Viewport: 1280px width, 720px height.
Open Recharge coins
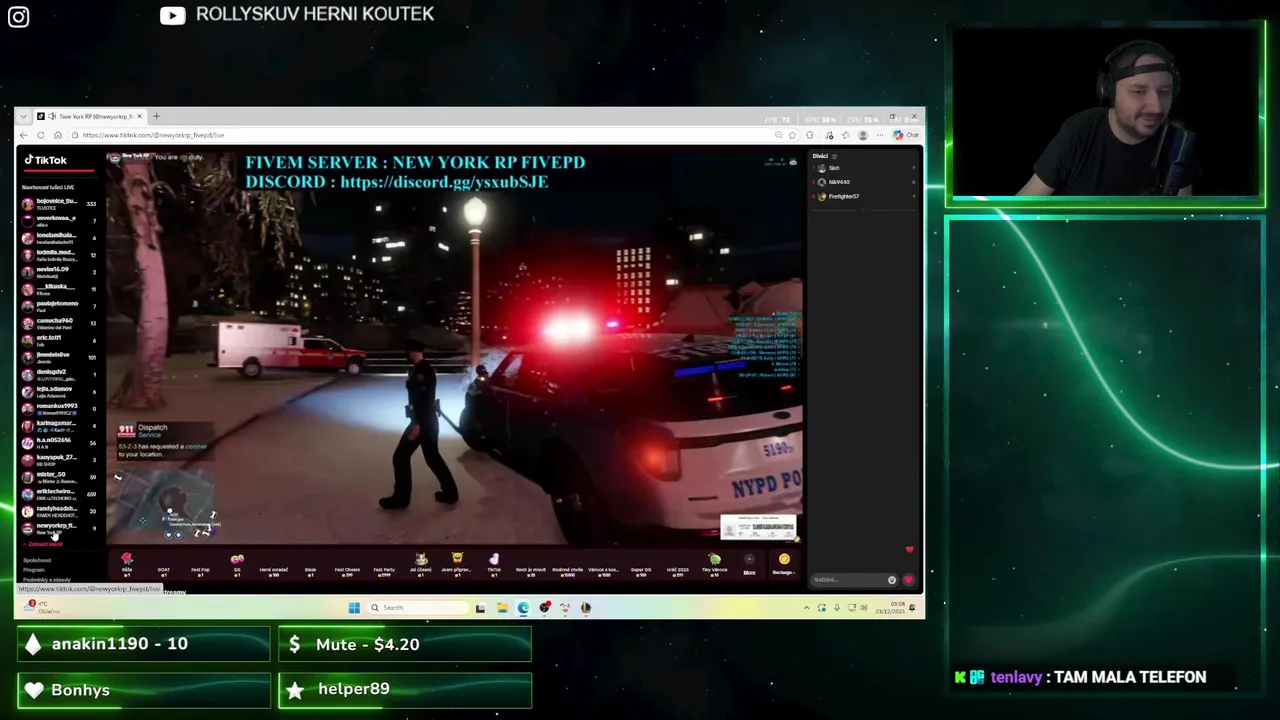pos(784,564)
